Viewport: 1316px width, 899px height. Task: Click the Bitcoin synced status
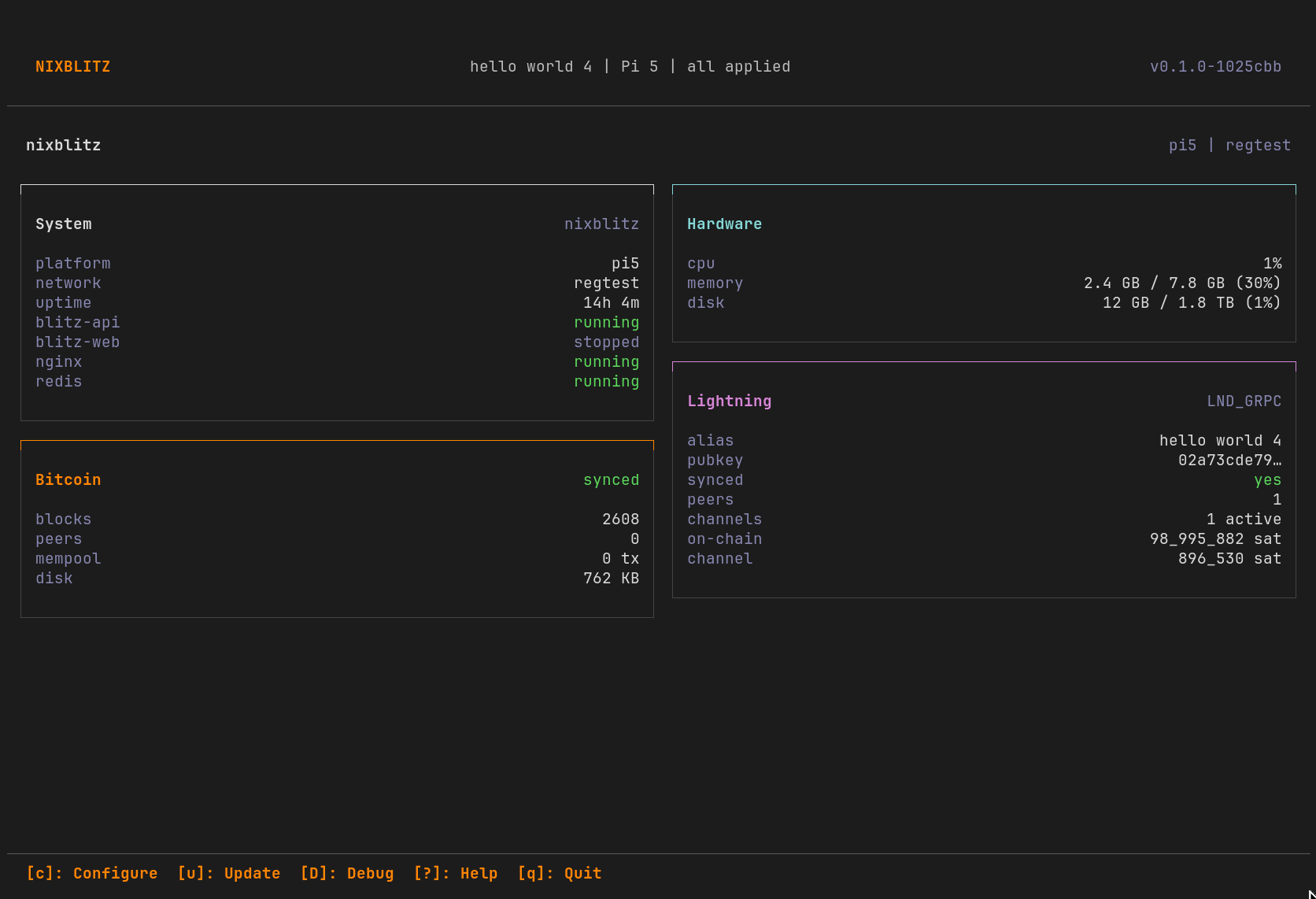coord(612,480)
